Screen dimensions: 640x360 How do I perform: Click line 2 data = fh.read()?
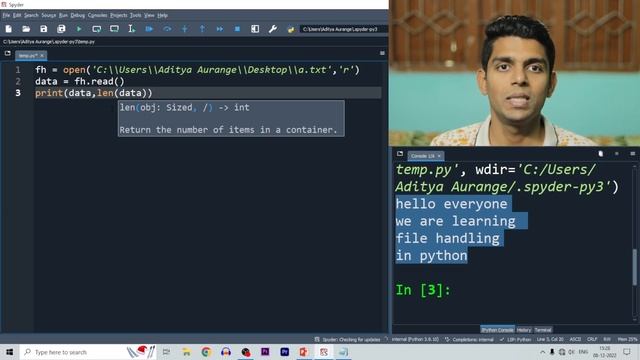[x=80, y=81]
